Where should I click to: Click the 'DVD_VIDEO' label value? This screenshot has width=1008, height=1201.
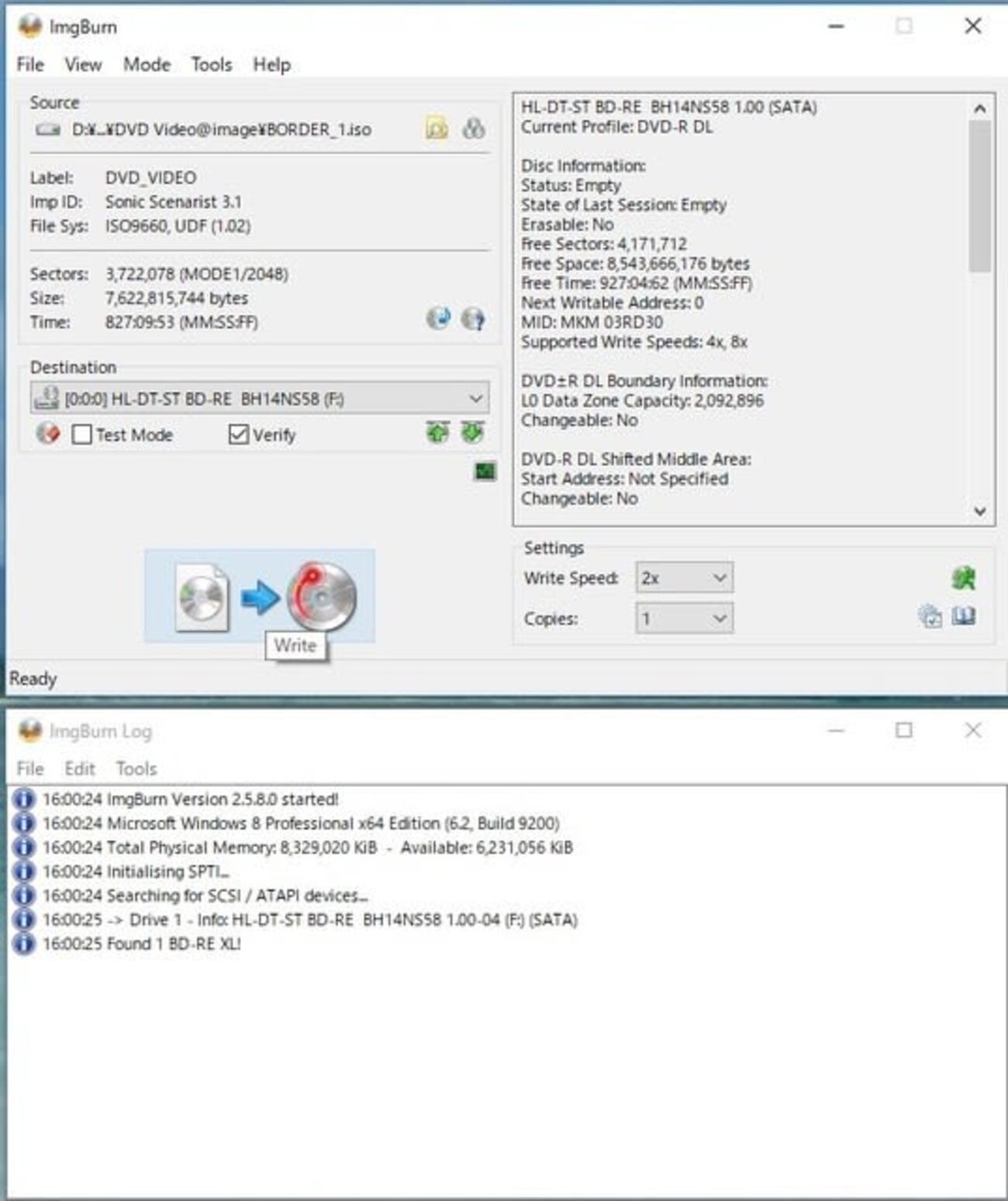[x=150, y=178]
